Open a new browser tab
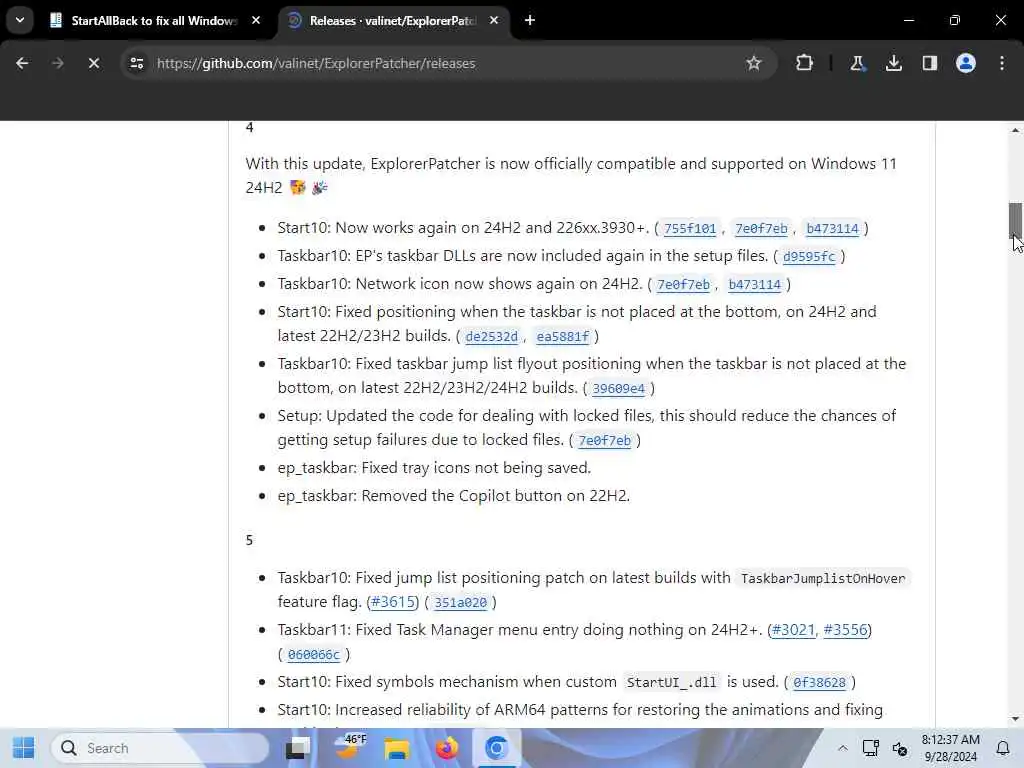 [x=530, y=20]
